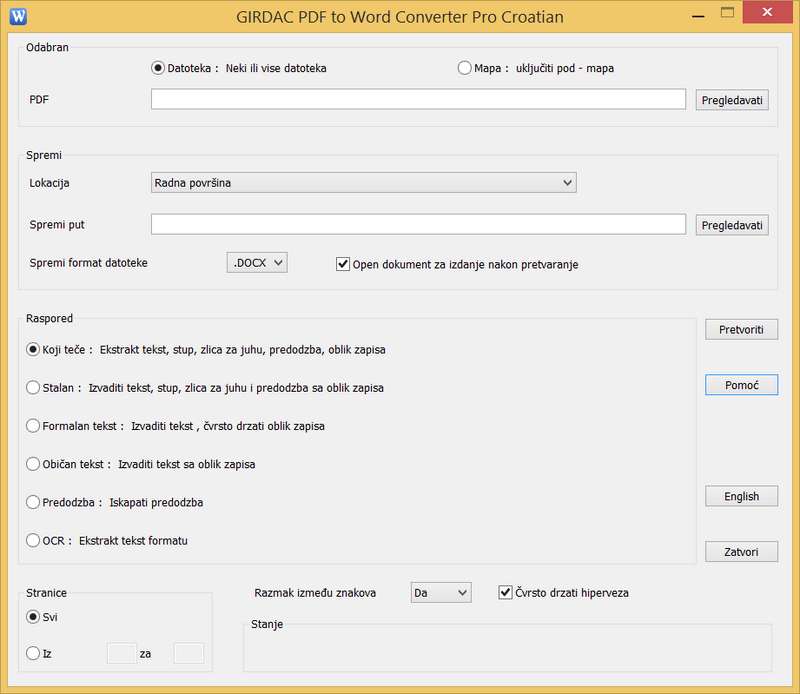800x694 pixels.
Task: Click Pregledavati next to Spremi put
Action: (732, 225)
